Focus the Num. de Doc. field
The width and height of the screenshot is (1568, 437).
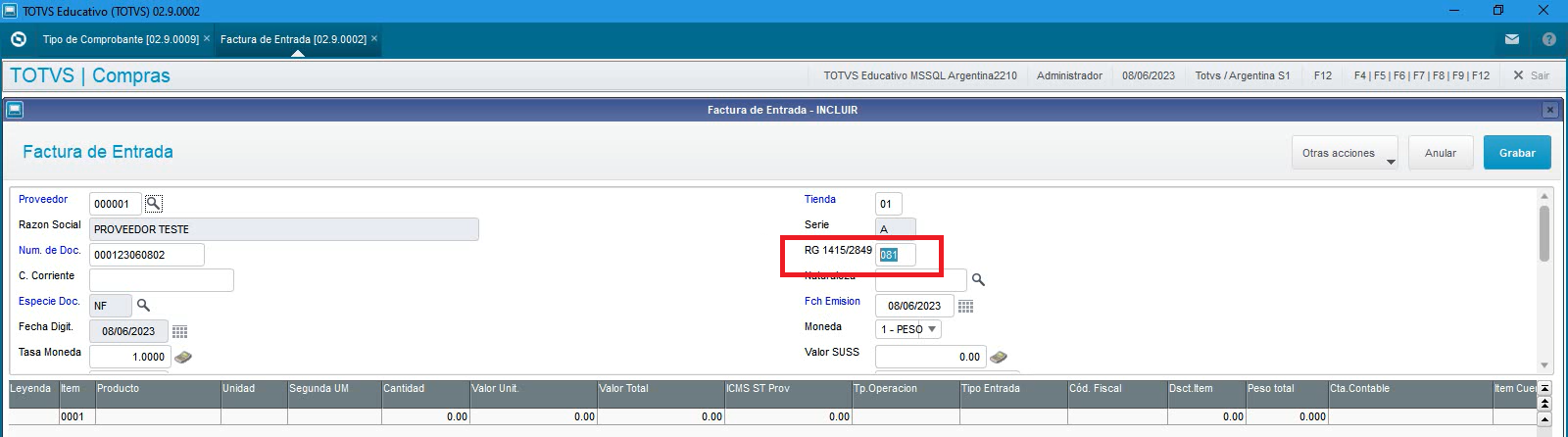(x=147, y=255)
